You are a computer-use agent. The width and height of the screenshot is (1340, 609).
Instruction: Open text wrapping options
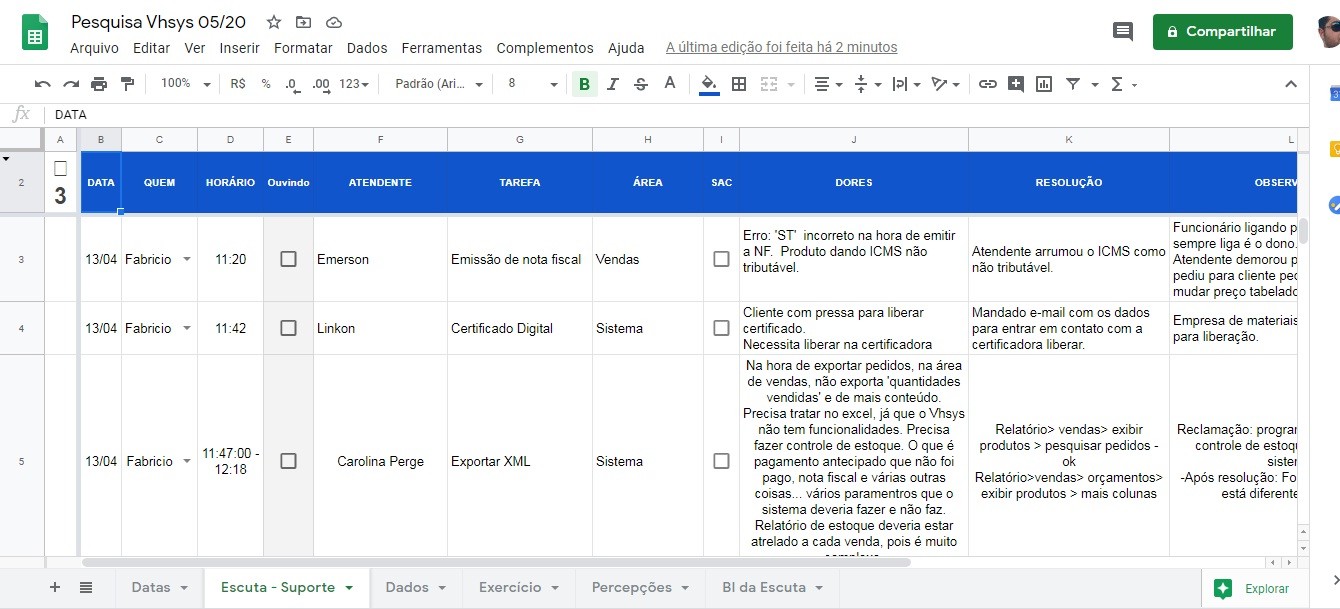click(x=905, y=84)
